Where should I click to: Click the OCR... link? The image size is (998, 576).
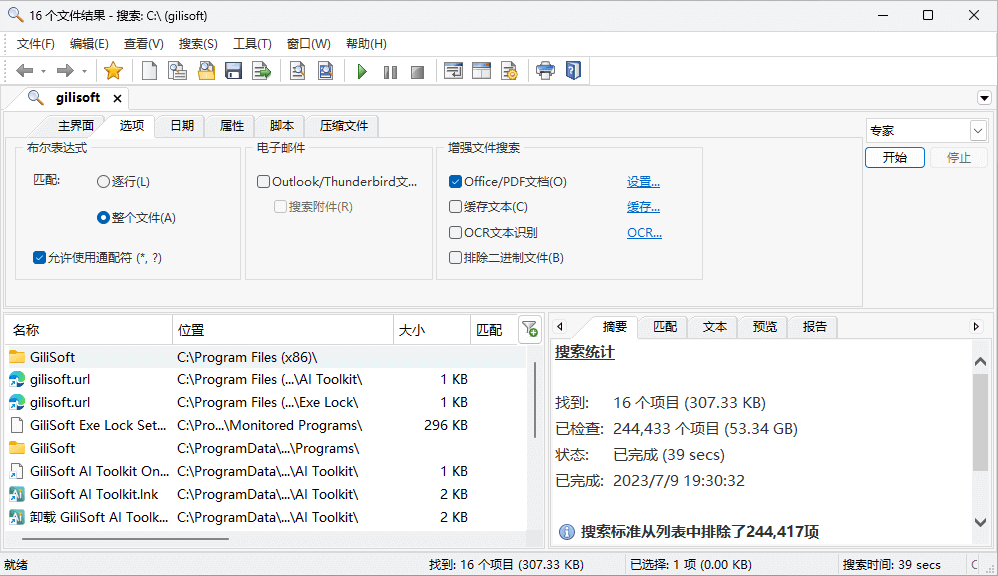click(x=644, y=232)
